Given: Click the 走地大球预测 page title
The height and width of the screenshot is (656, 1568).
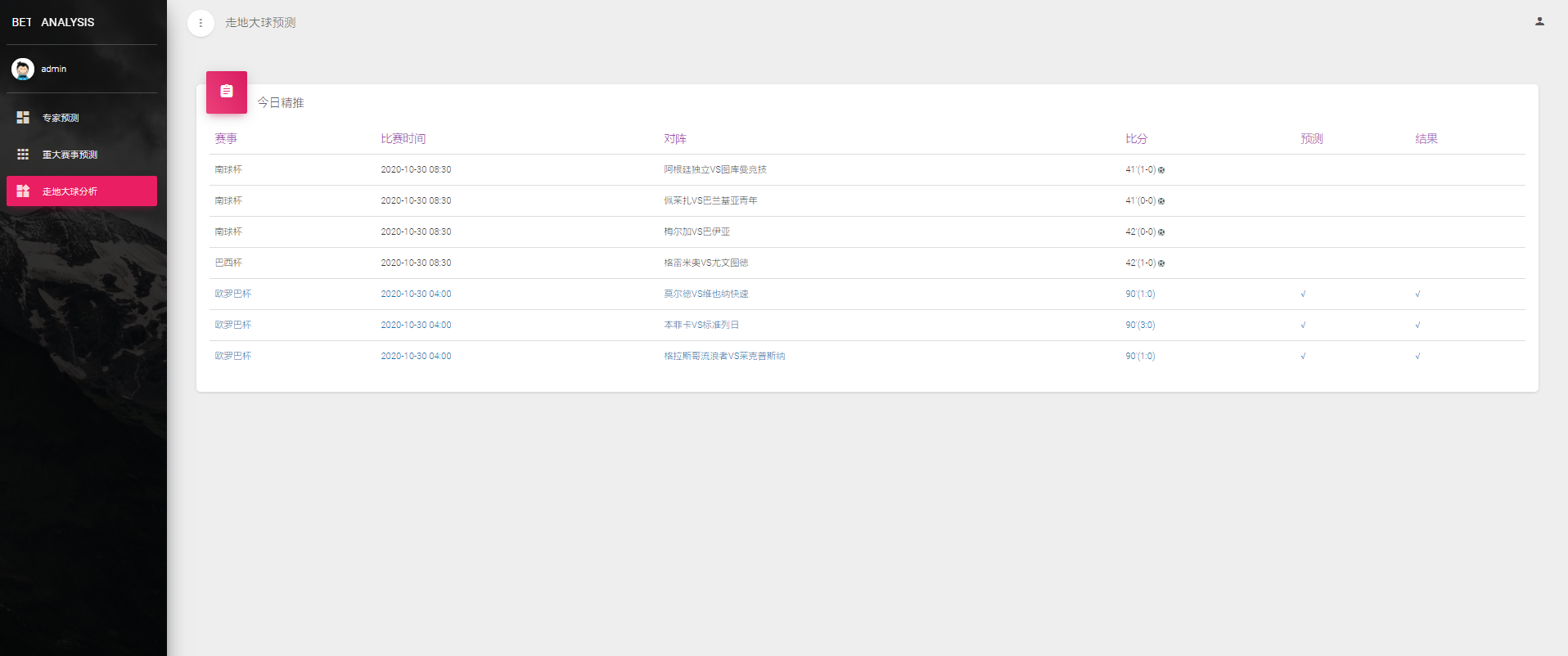Looking at the screenshot, I should tap(260, 23).
